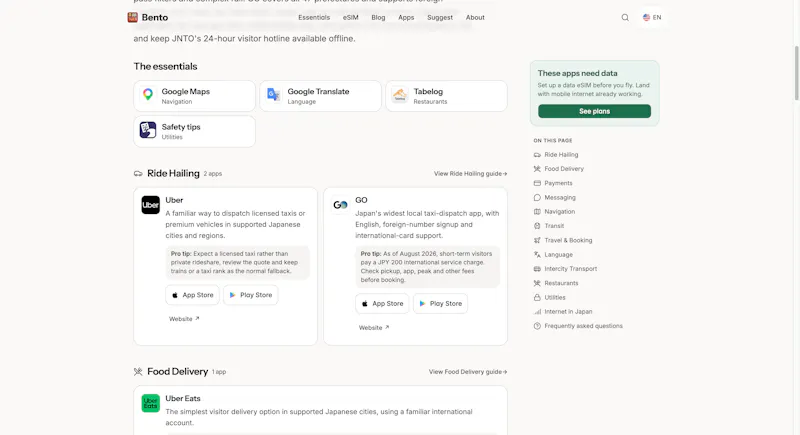
Task: Click the Google Translate app icon
Action: [x=274, y=95]
